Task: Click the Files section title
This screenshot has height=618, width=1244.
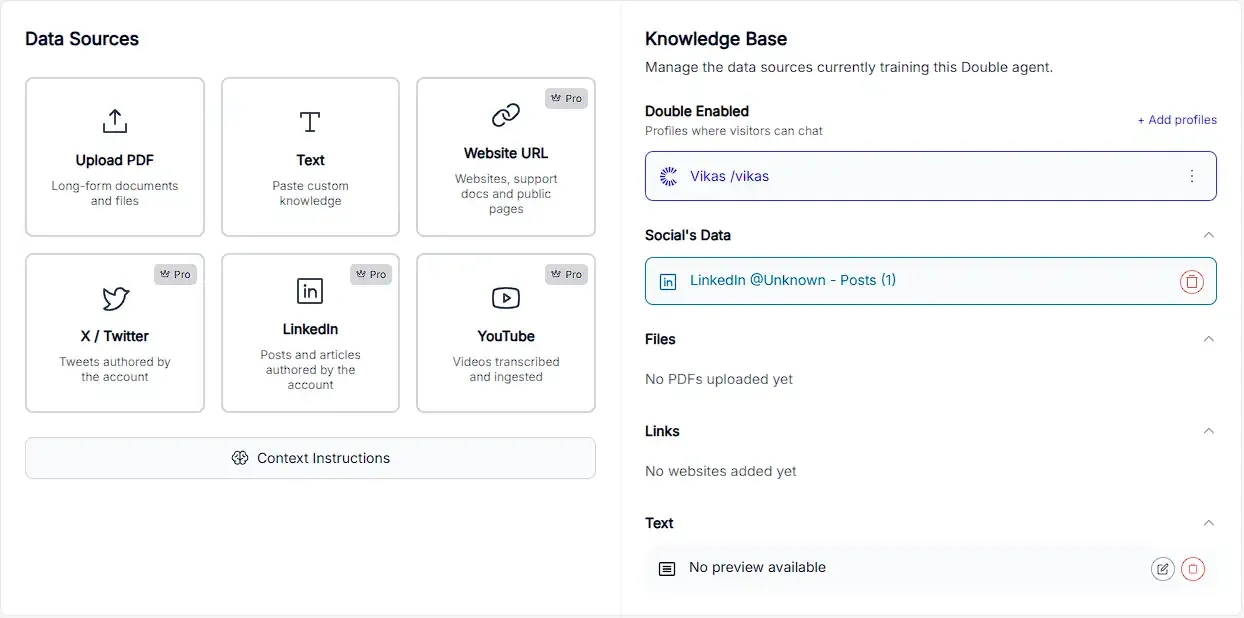Action: pos(660,339)
